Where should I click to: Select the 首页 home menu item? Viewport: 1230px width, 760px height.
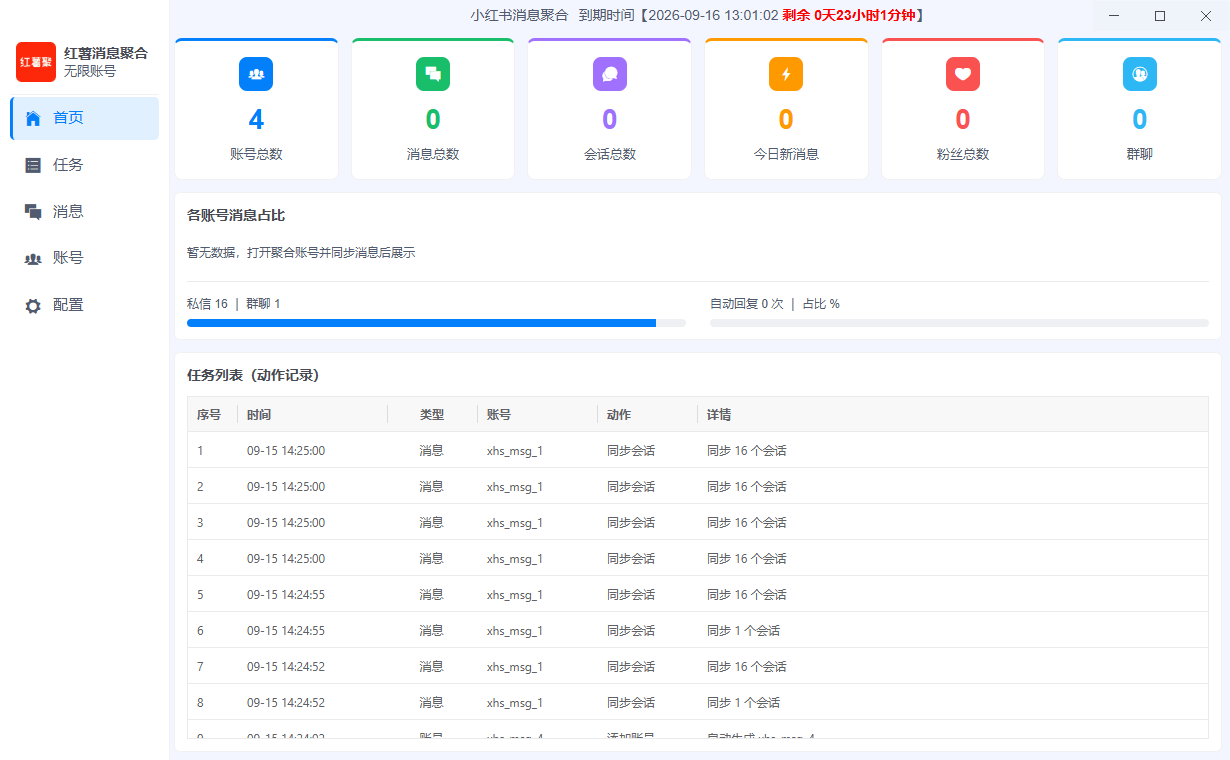click(x=85, y=118)
